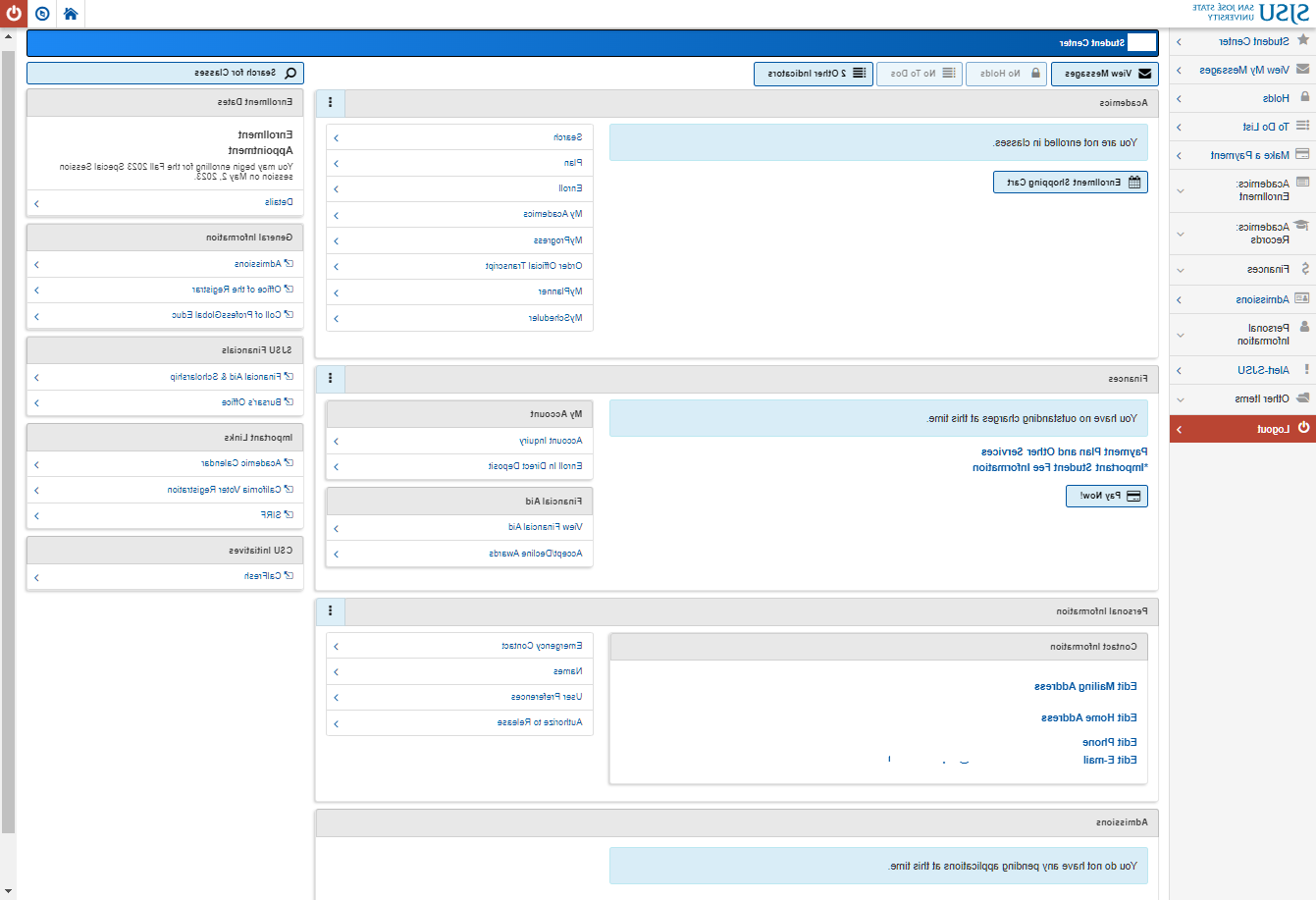Open Financial Aid & Scholarship external link
Screen dimensions: 1316x900
(165, 376)
